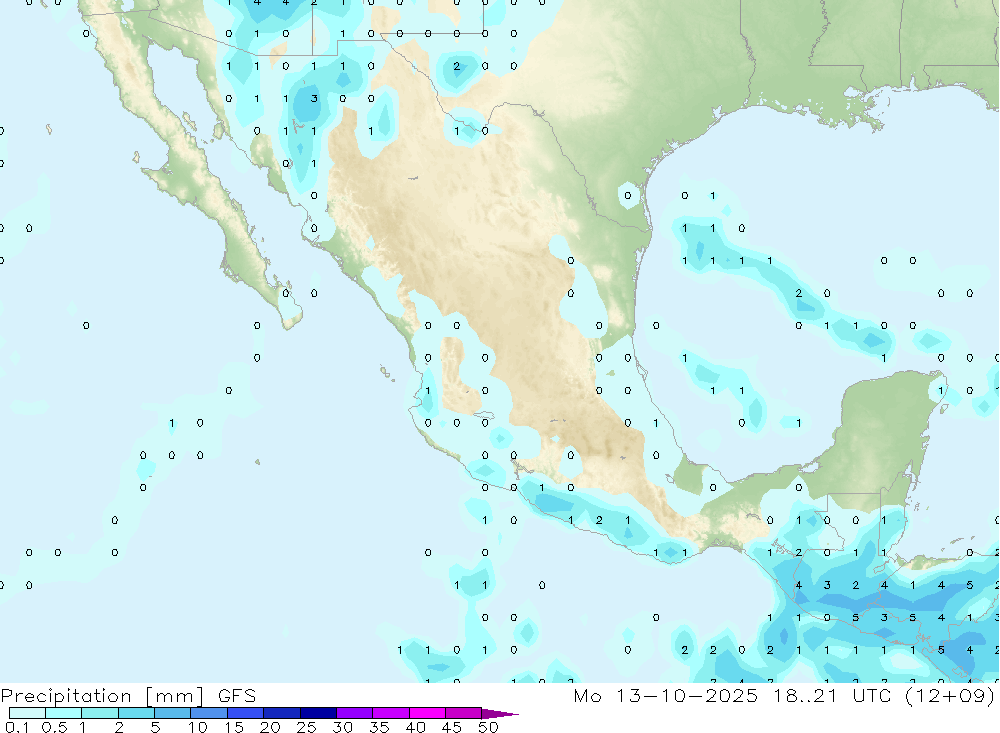
Task: Click the legend value '15'
Action: tap(234, 727)
